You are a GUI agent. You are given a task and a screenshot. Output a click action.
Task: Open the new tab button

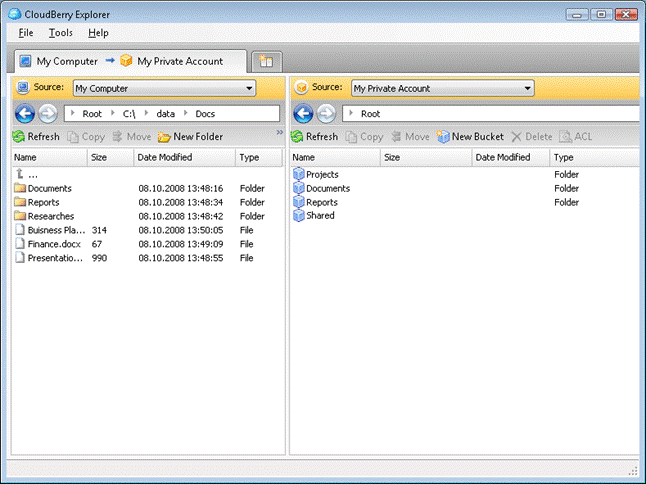tap(266, 61)
